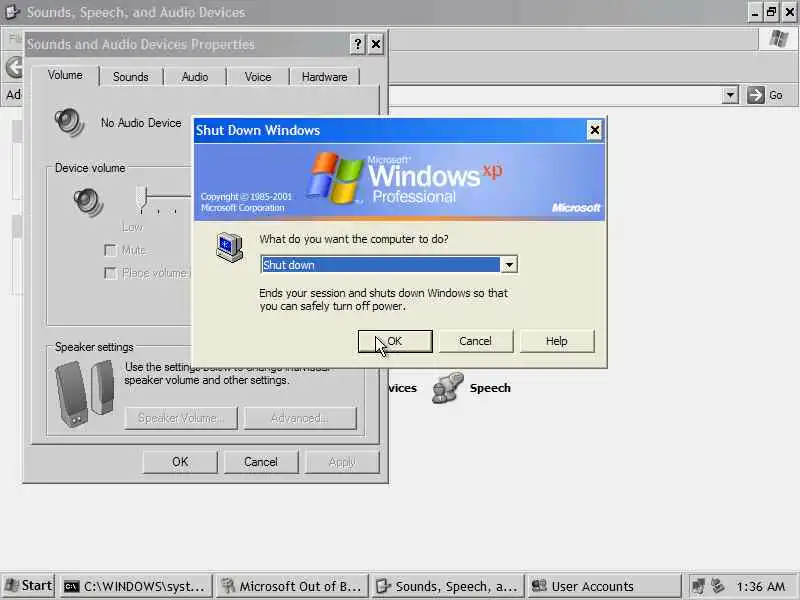Open the Speech control panel icon

tap(447, 388)
